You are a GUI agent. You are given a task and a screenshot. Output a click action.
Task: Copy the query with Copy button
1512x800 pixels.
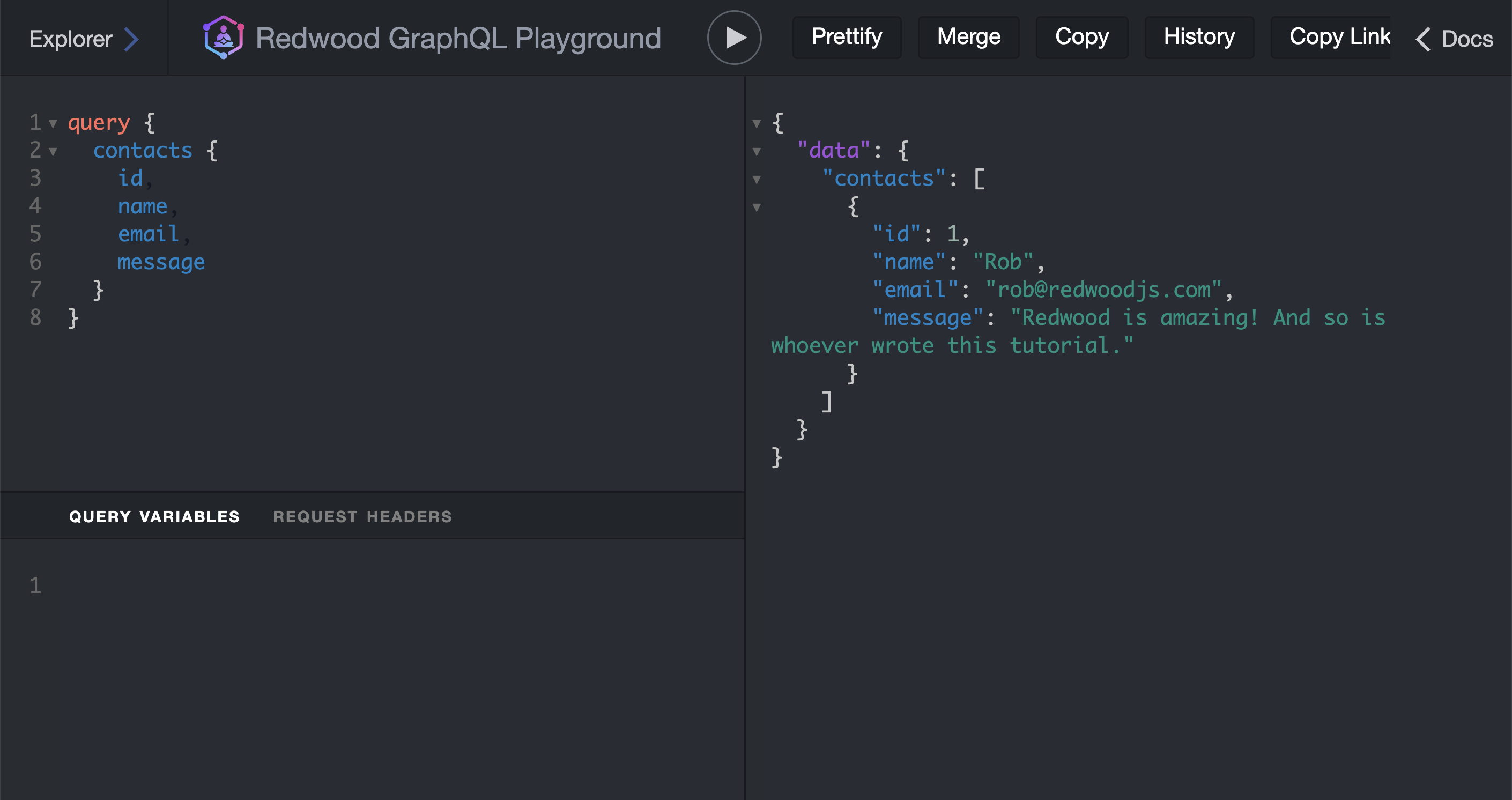[x=1081, y=37]
